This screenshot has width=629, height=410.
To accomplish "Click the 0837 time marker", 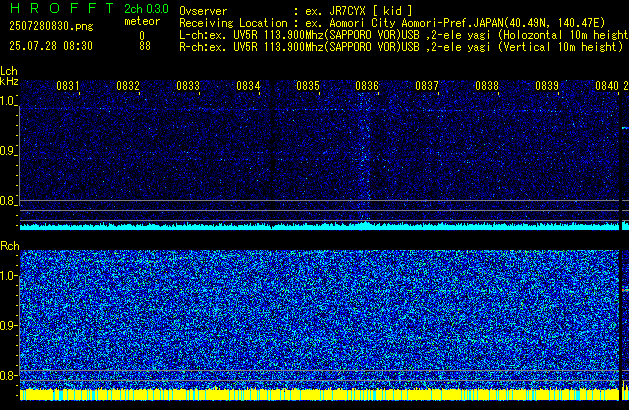I will point(427,86).
